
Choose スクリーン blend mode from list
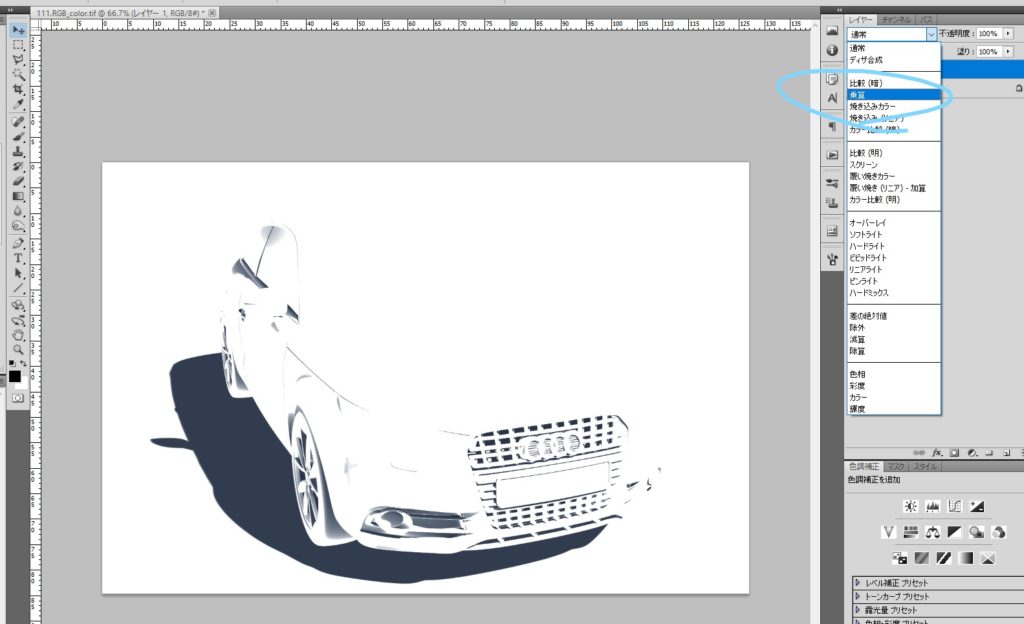point(864,164)
